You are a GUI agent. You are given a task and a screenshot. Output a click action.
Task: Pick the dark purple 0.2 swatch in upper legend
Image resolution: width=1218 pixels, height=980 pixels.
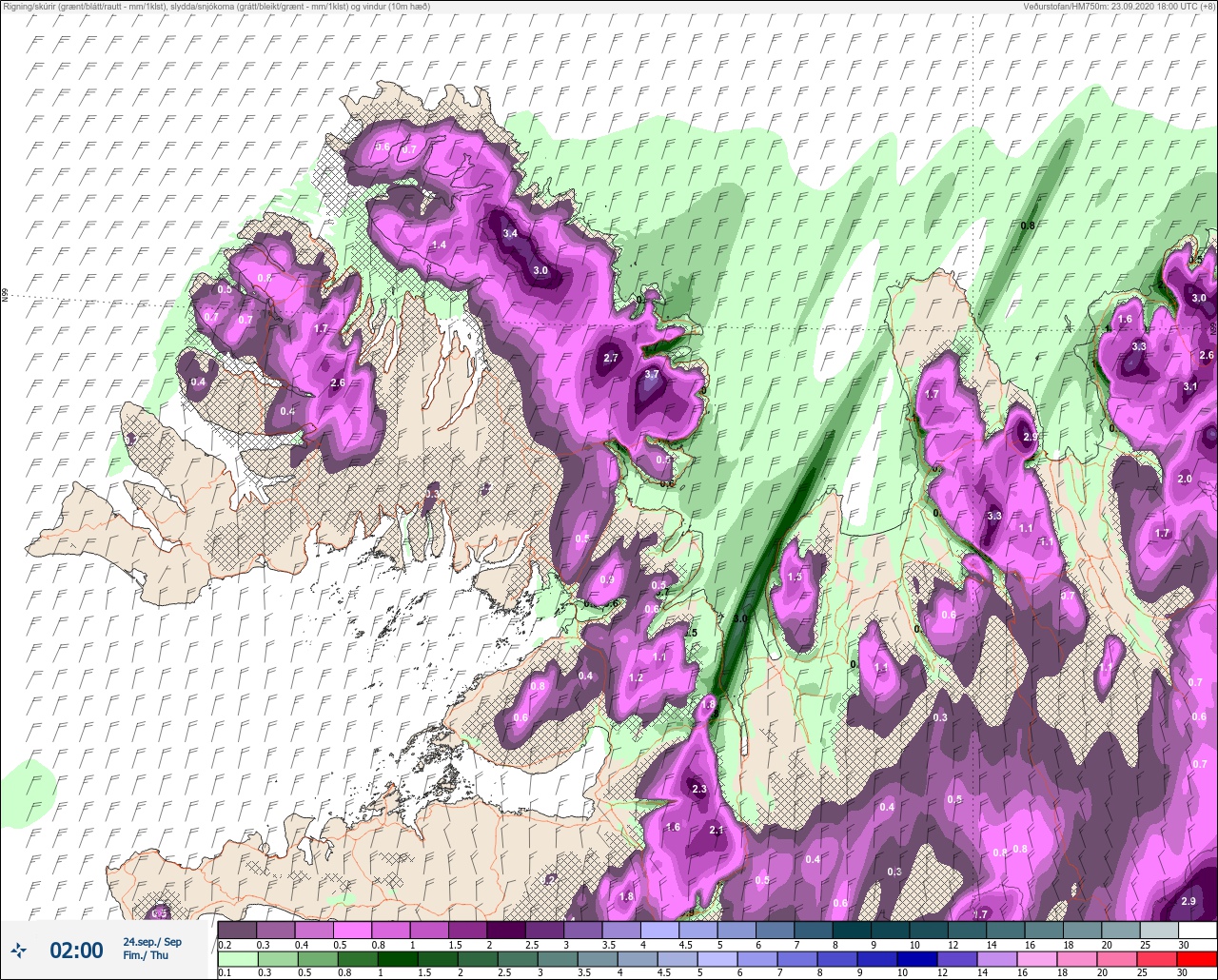[x=237, y=931]
